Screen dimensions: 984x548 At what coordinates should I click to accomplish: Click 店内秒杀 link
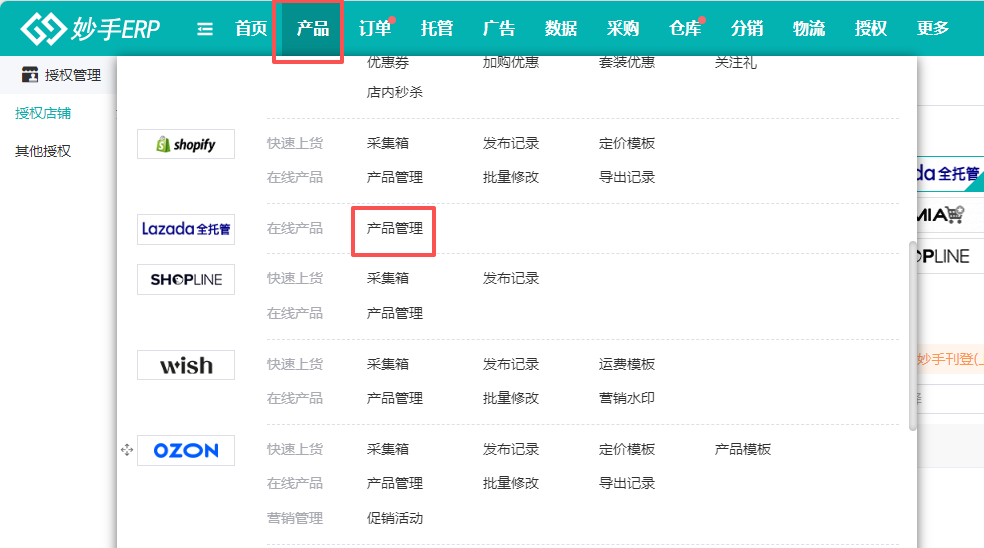[395, 92]
